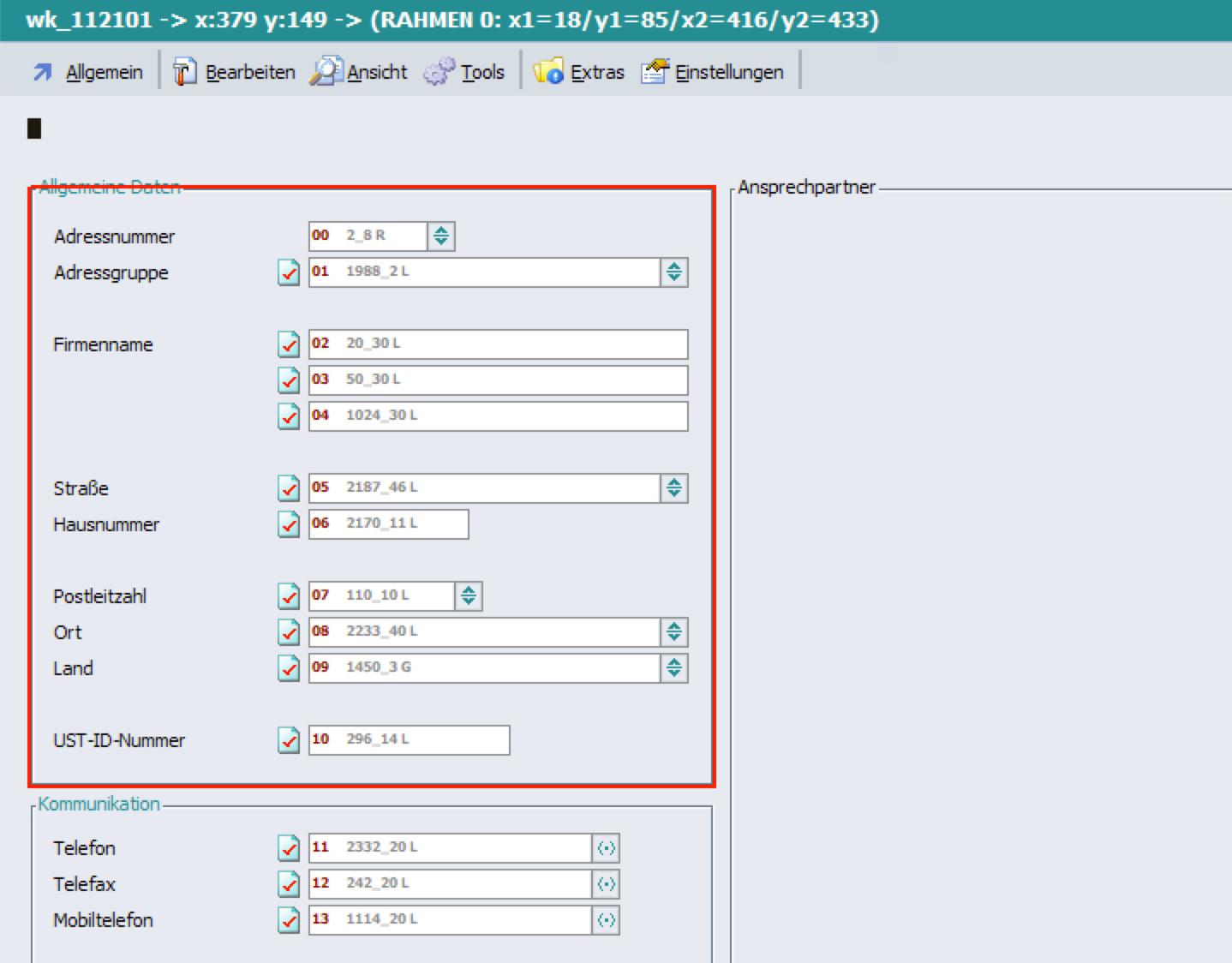
Task: Toggle the checkbox beside Hausnummer
Action: coord(289,524)
